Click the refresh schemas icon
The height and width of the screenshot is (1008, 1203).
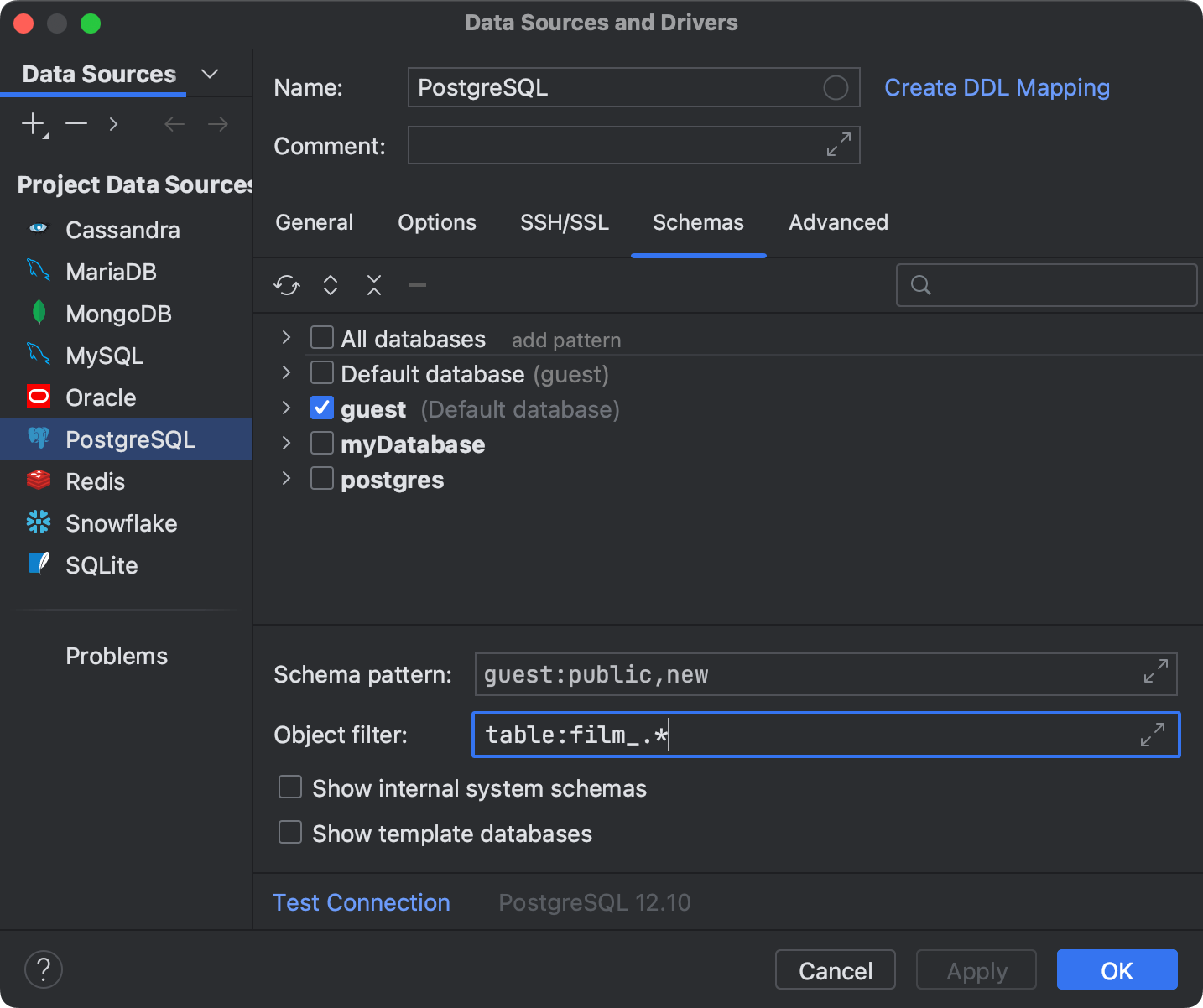pos(286,285)
